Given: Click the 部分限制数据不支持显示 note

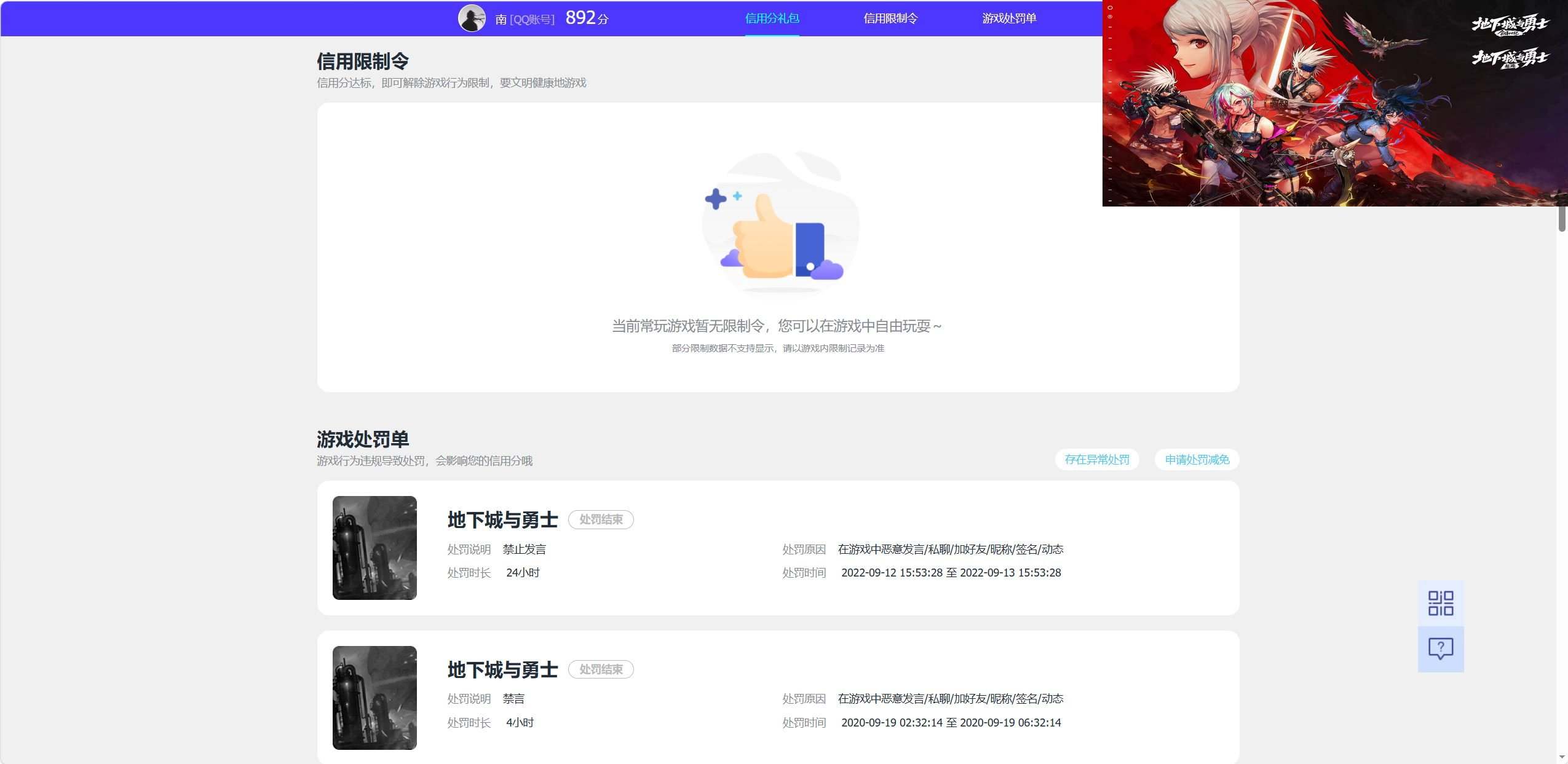Looking at the screenshot, I should (778, 349).
